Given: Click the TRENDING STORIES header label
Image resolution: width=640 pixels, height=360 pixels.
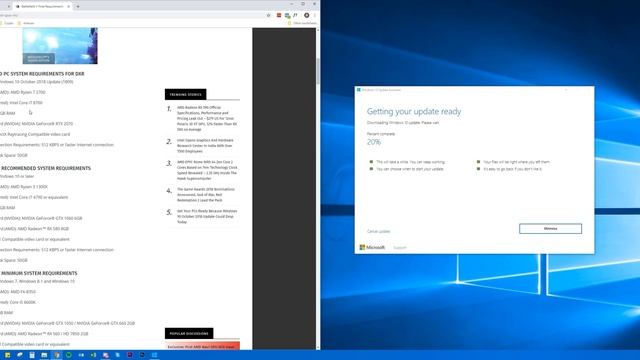Looking at the screenshot, I should 186,94.
